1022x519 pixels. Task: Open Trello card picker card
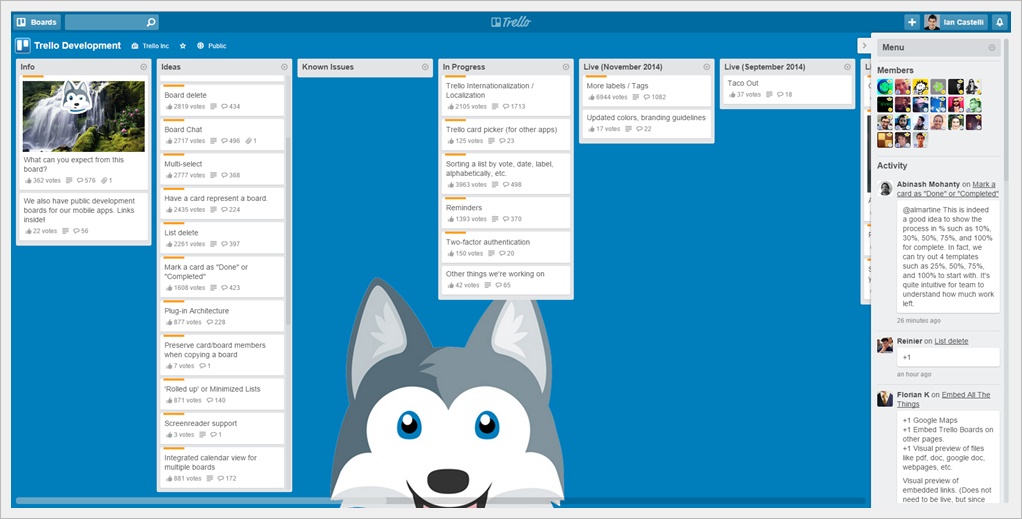coord(506,134)
